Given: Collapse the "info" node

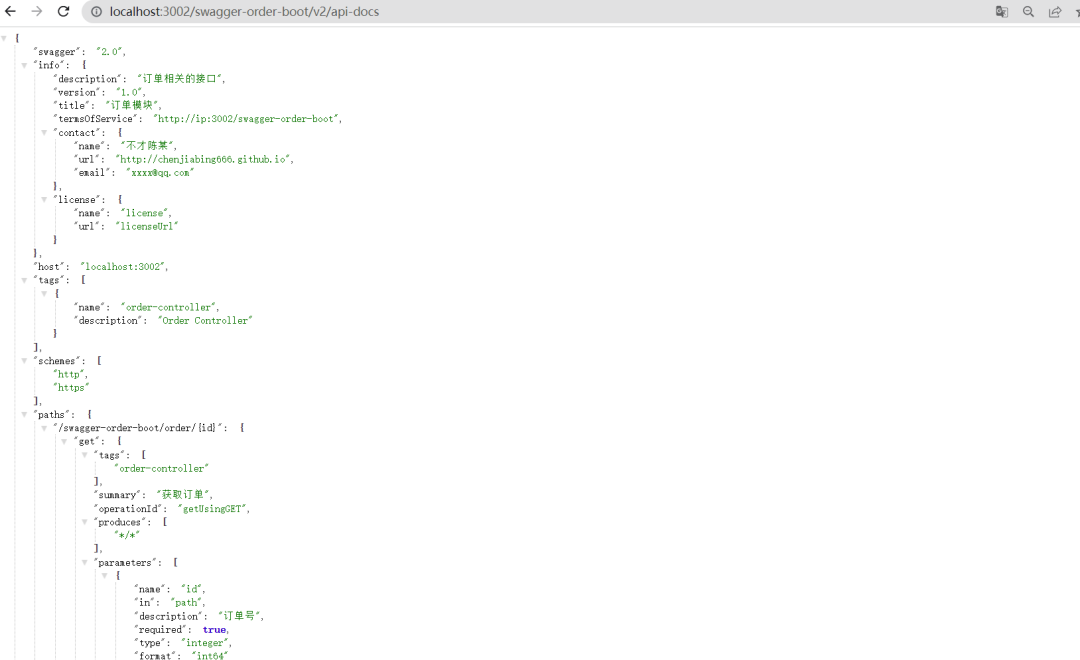Looking at the screenshot, I should (24, 65).
